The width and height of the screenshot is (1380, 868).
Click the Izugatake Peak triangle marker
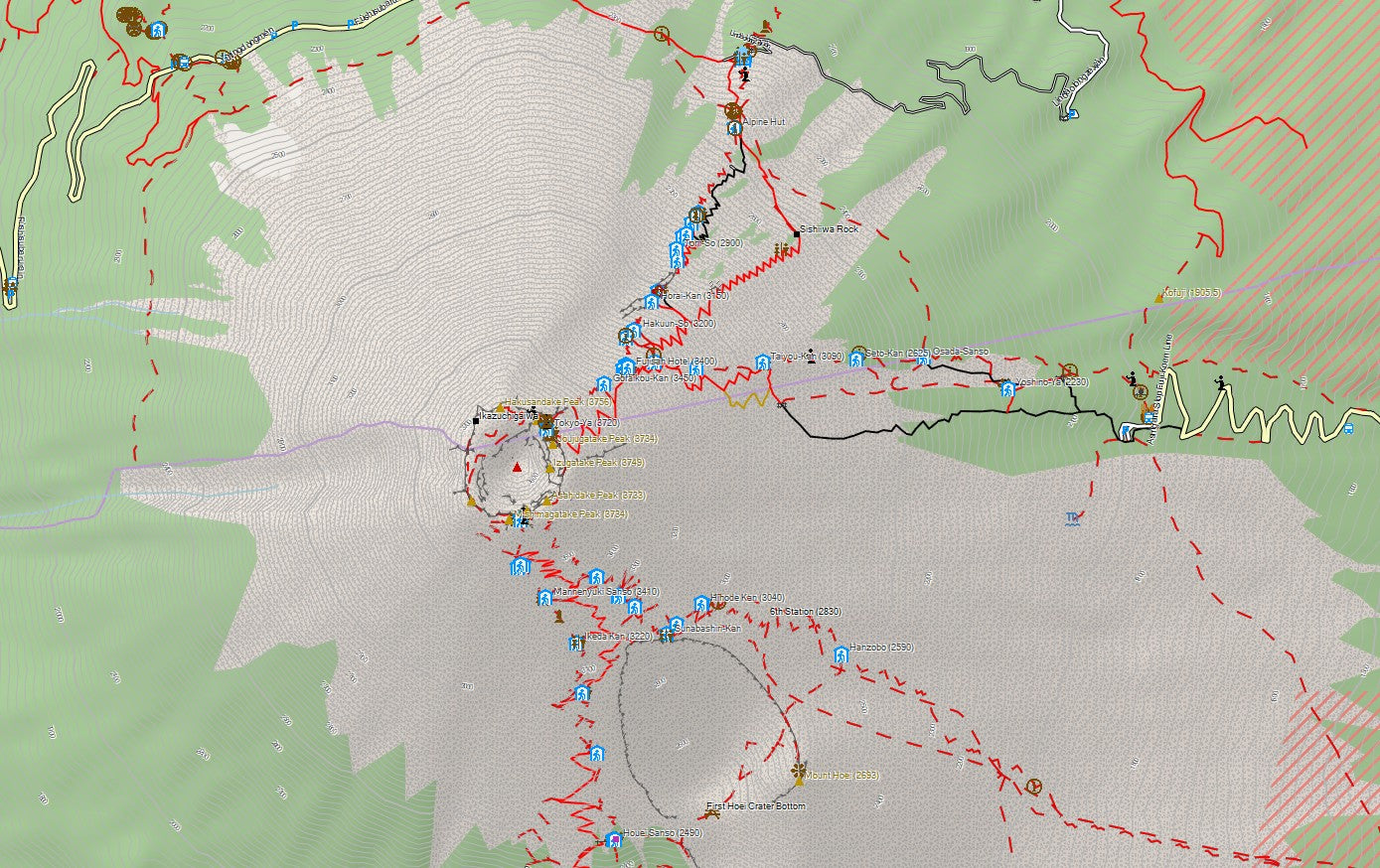(x=545, y=463)
